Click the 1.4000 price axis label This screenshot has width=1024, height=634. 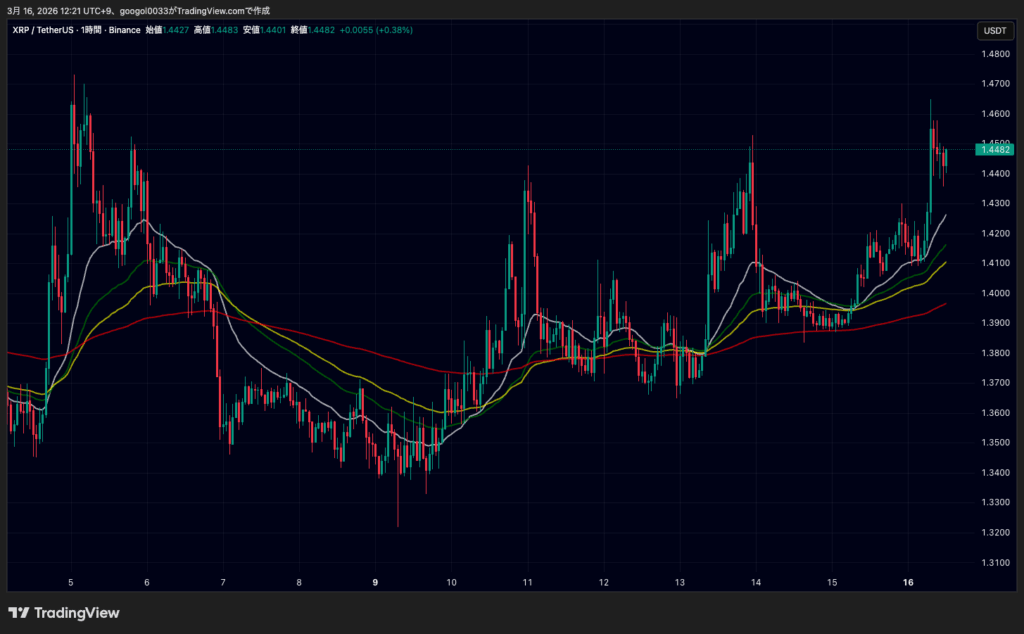[994, 293]
